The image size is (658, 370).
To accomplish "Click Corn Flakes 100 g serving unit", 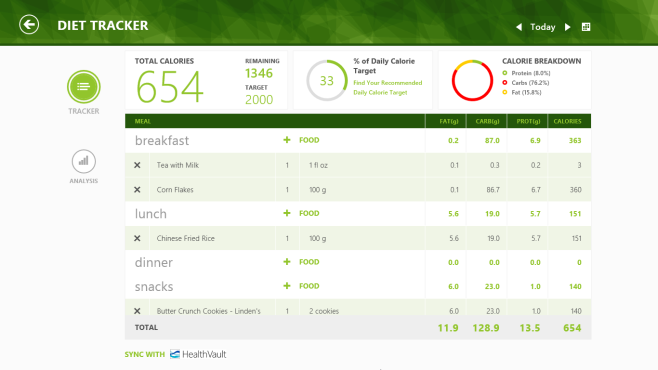I will (x=317, y=190).
